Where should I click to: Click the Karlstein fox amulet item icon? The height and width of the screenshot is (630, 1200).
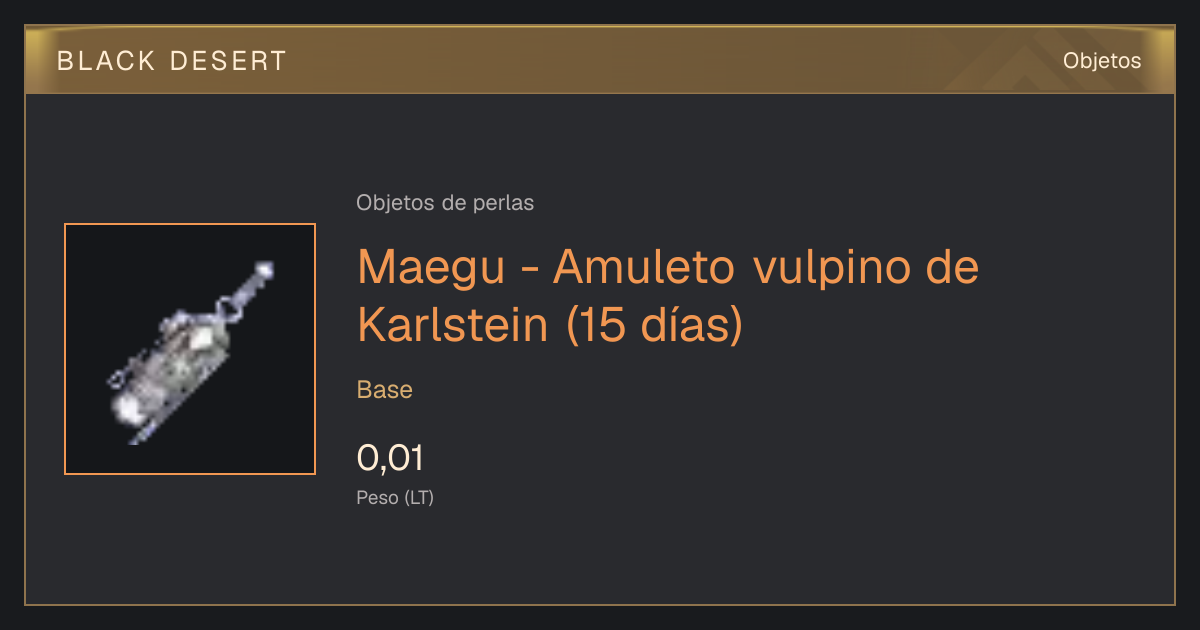(190, 349)
